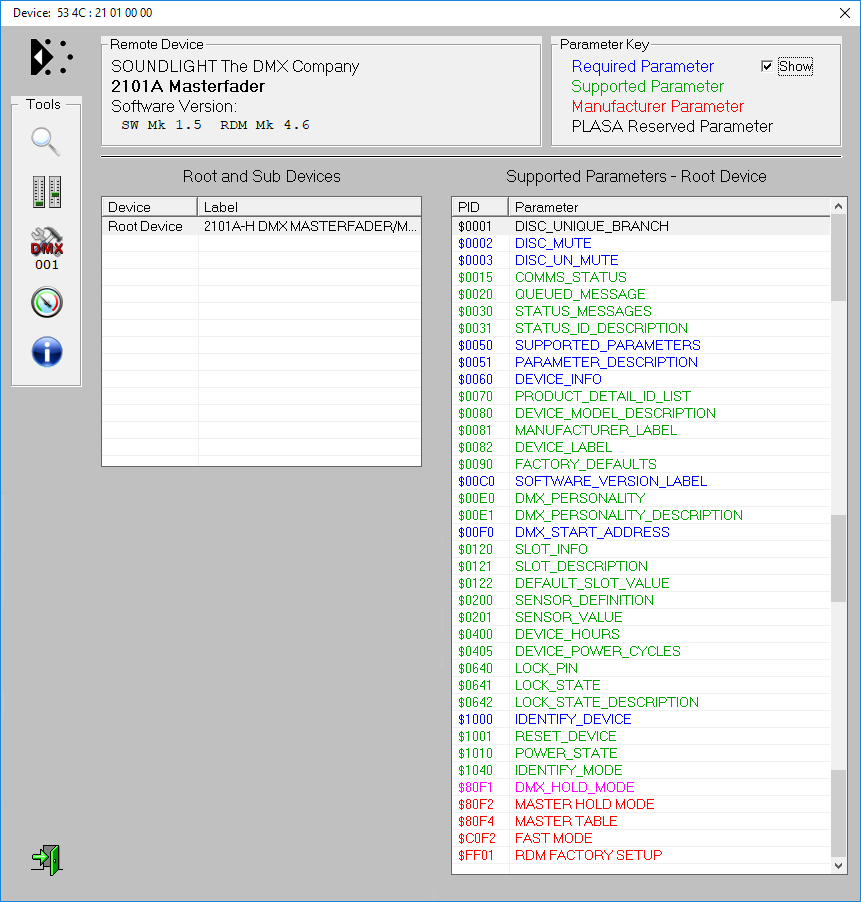
Task: Click the magnifying glass search tool
Action: 46,142
